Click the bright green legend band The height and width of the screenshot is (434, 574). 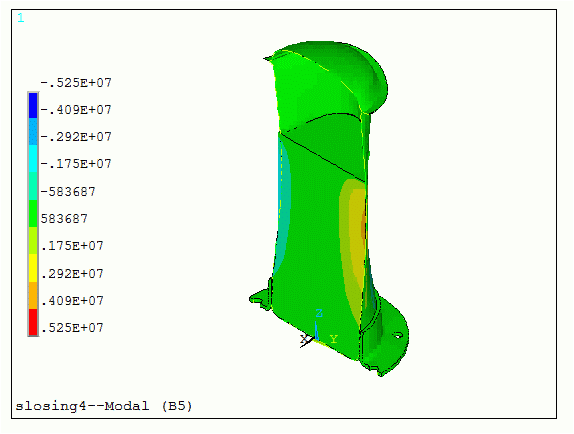(33, 214)
